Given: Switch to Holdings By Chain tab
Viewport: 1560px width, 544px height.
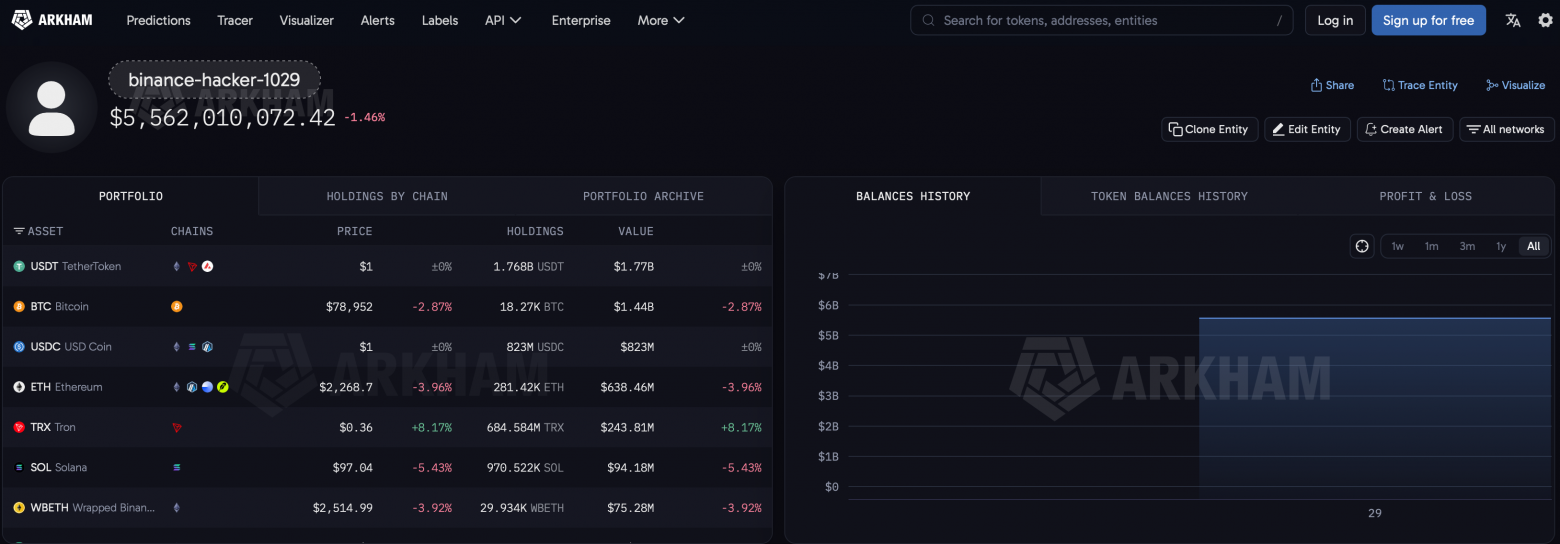Looking at the screenshot, I should 387,196.
